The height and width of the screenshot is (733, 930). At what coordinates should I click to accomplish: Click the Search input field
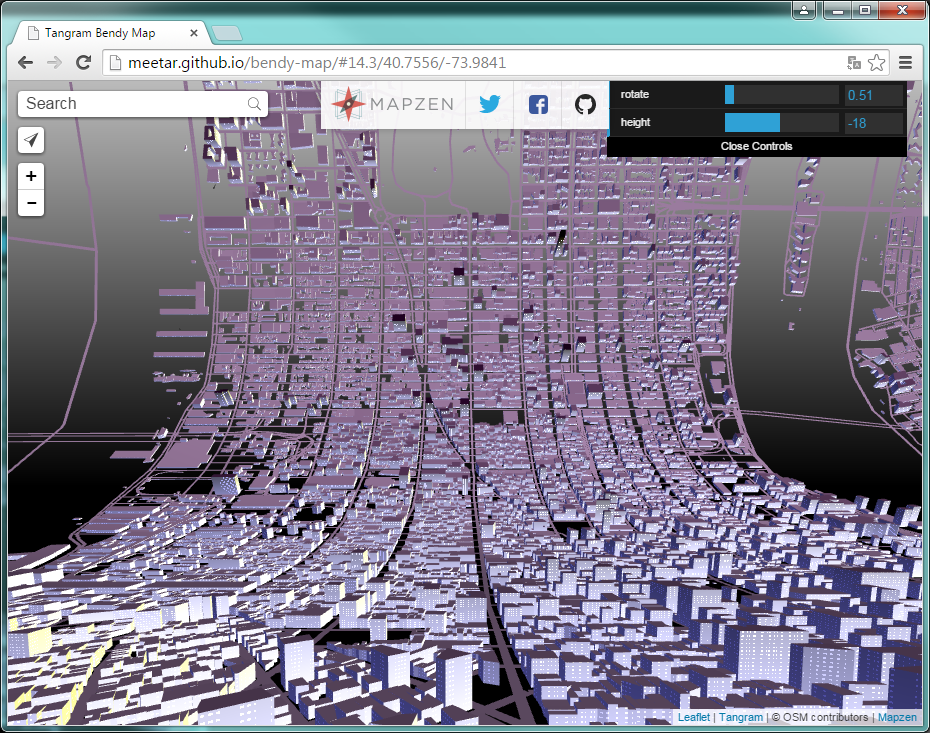130,104
